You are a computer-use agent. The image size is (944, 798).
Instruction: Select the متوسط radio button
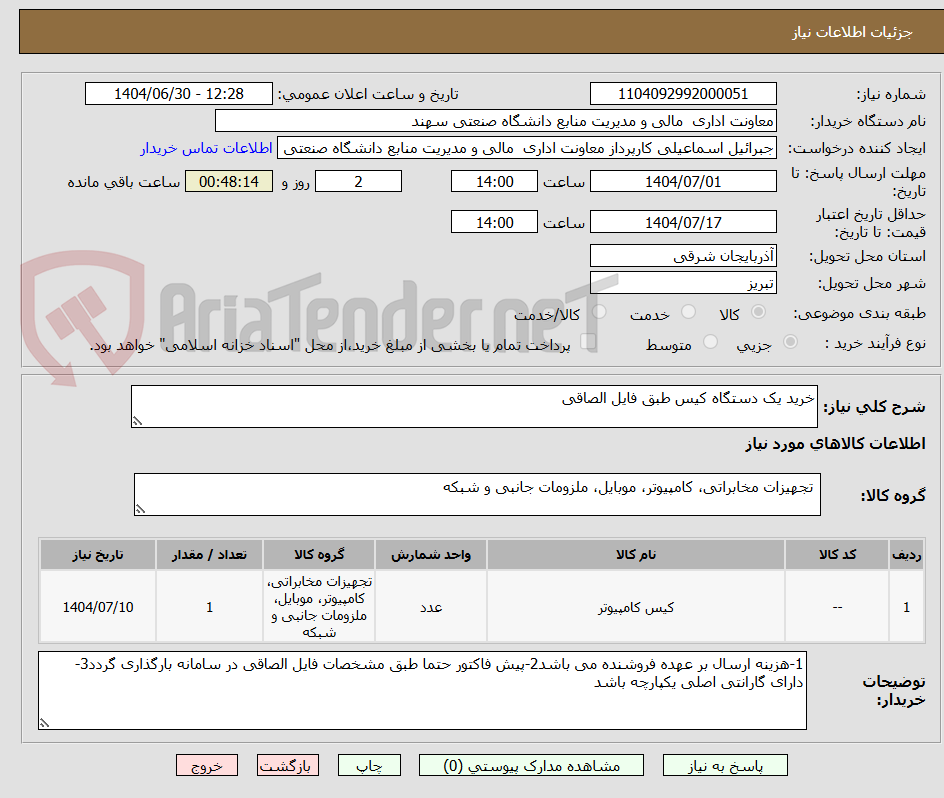click(x=710, y=341)
